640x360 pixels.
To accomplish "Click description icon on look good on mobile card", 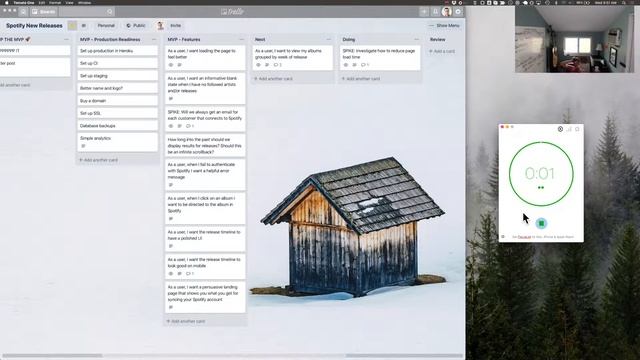I will pyautogui.click(x=180, y=273).
